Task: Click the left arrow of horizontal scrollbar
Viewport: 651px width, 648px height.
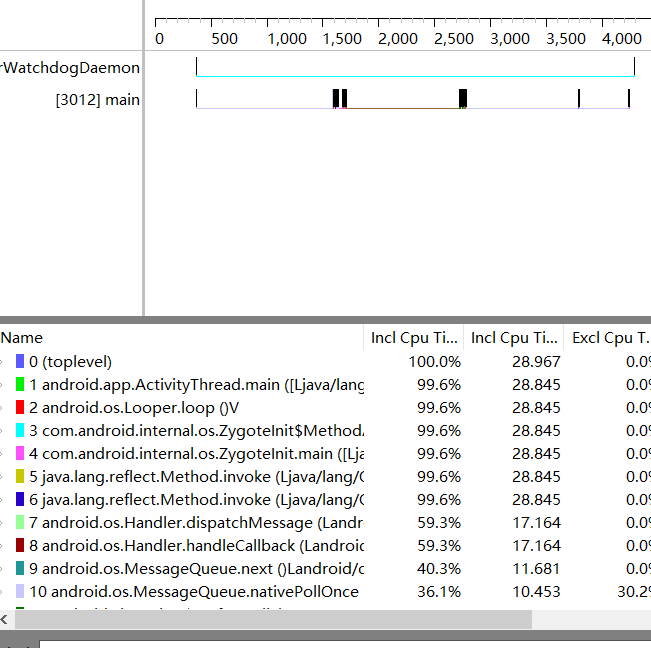Action: [5, 620]
